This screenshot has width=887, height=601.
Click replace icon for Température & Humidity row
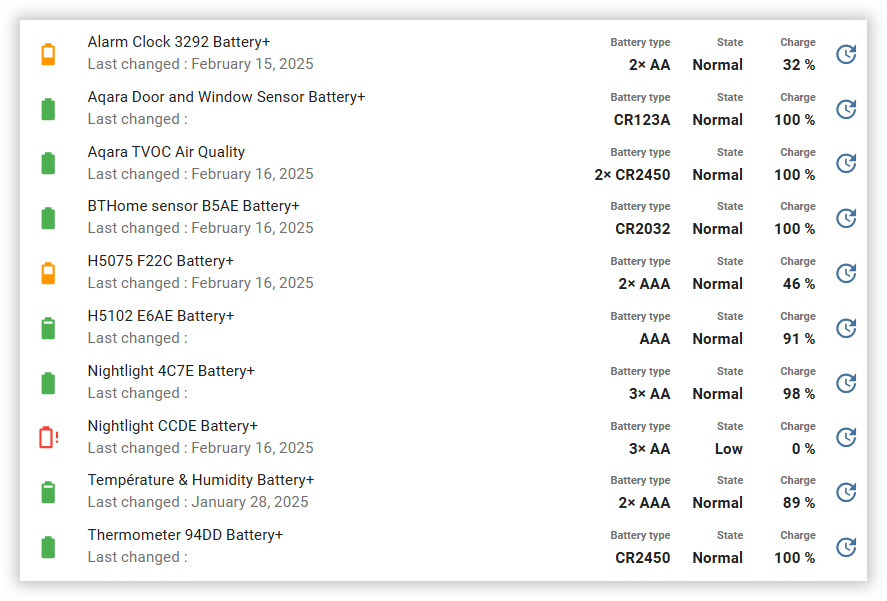(846, 492)
